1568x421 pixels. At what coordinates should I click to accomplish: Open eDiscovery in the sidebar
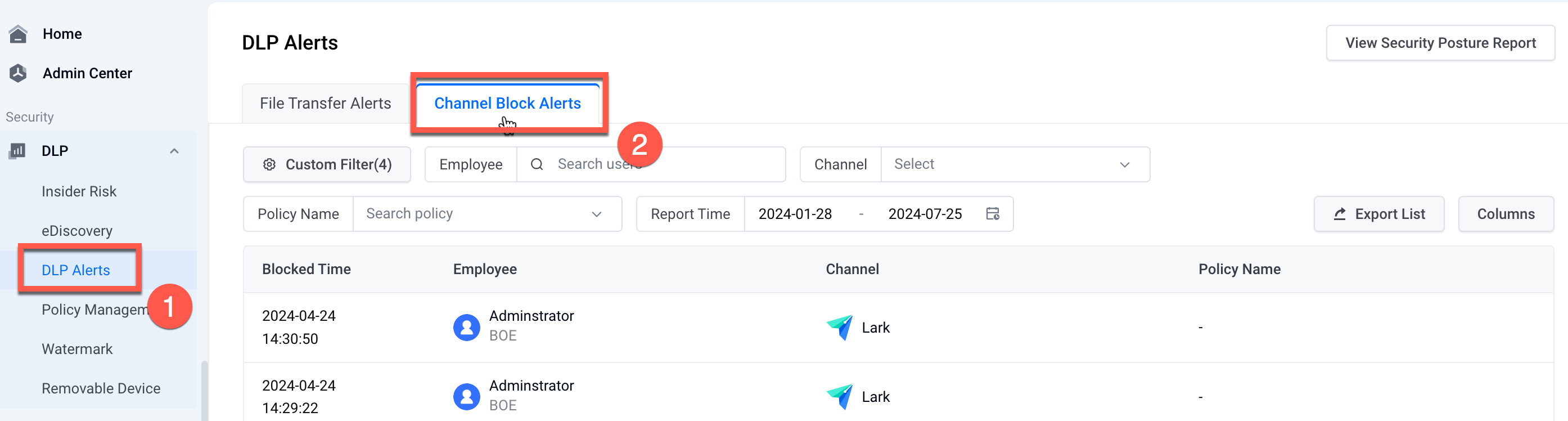[77, 231]
